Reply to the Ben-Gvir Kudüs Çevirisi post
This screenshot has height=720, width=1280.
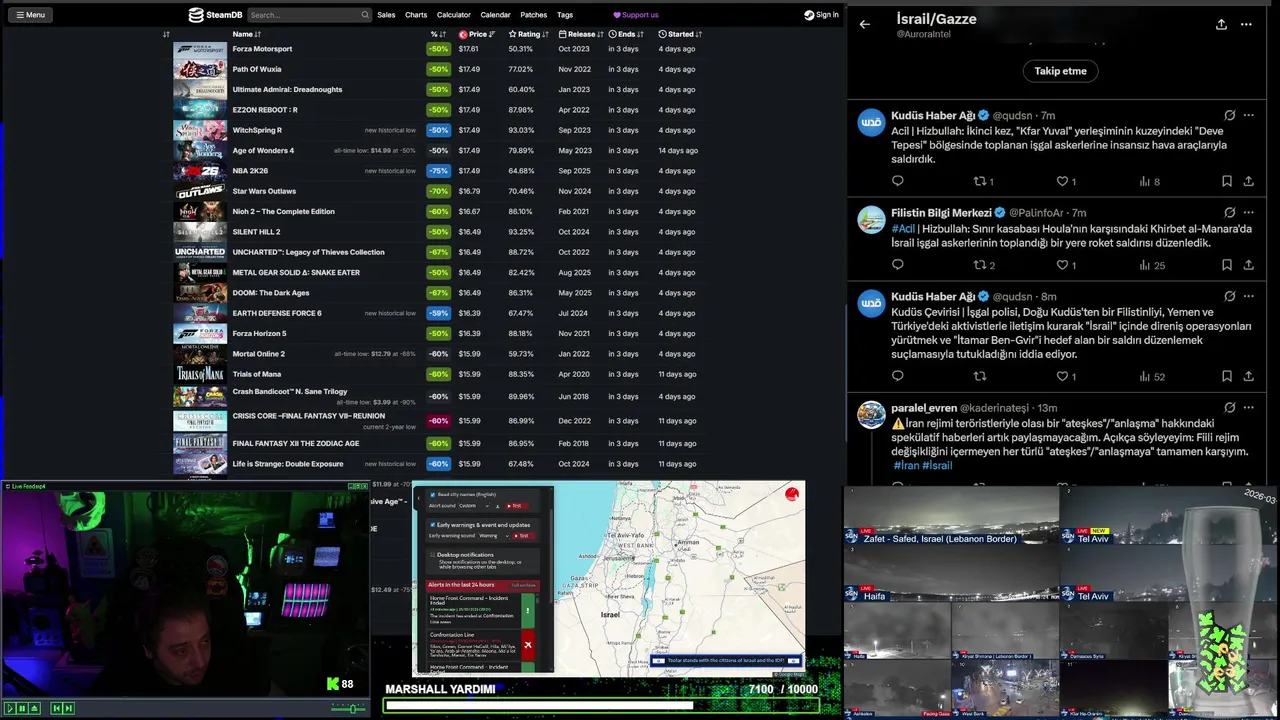click(897, 376)
